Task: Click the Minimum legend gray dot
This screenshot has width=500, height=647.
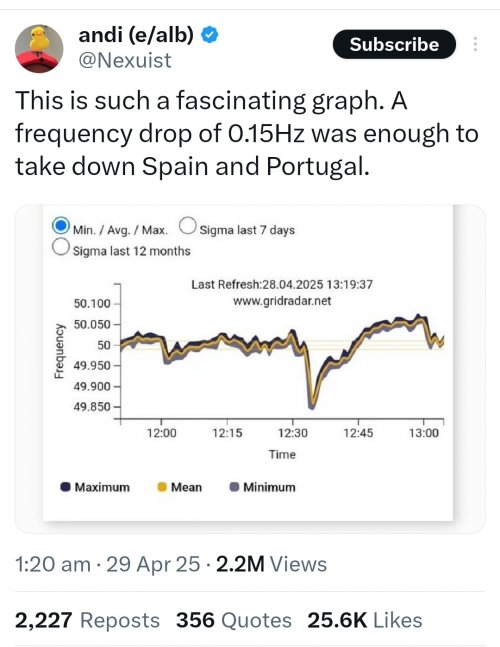Action: [234, 487]
